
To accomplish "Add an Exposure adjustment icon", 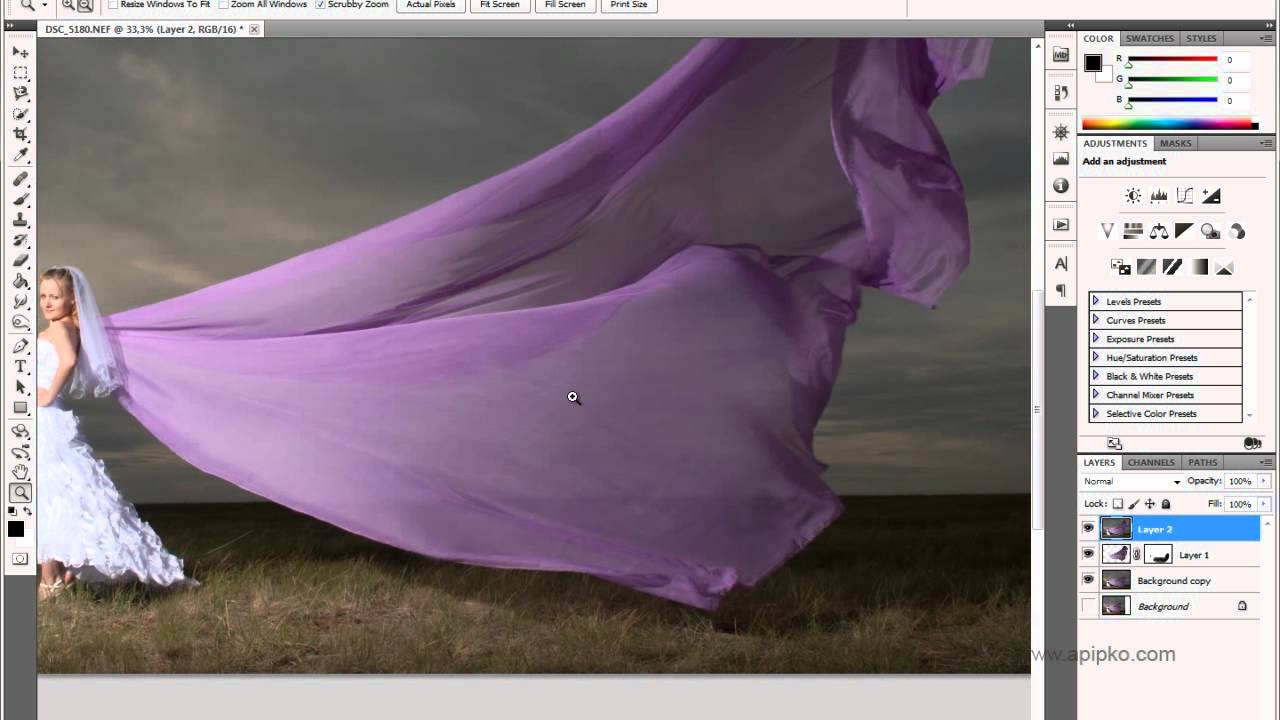I will pyautogui.click(x=1211, y=196).
